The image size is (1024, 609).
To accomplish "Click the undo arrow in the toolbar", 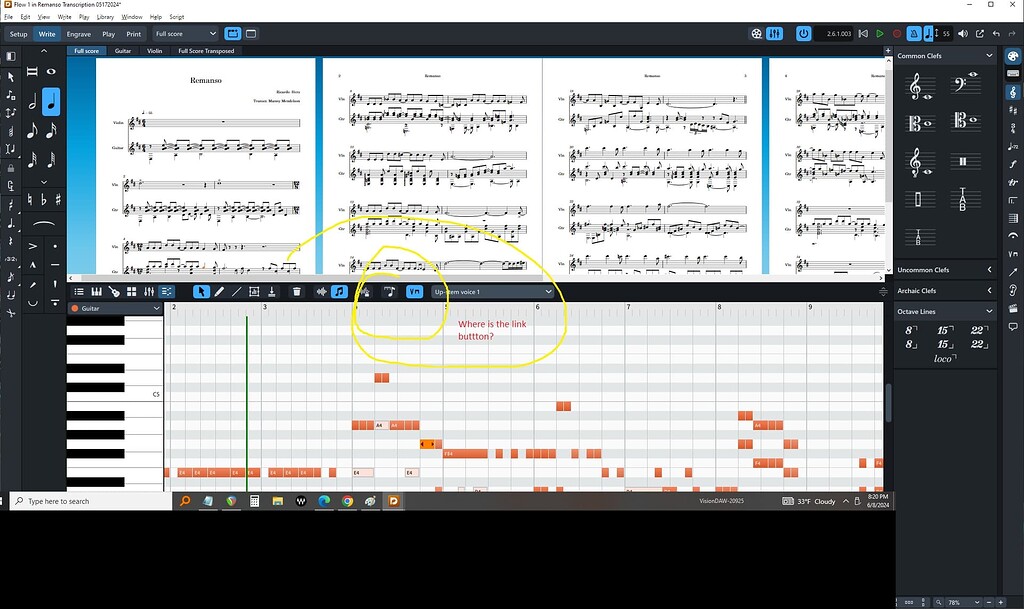I will pos(995,33).
